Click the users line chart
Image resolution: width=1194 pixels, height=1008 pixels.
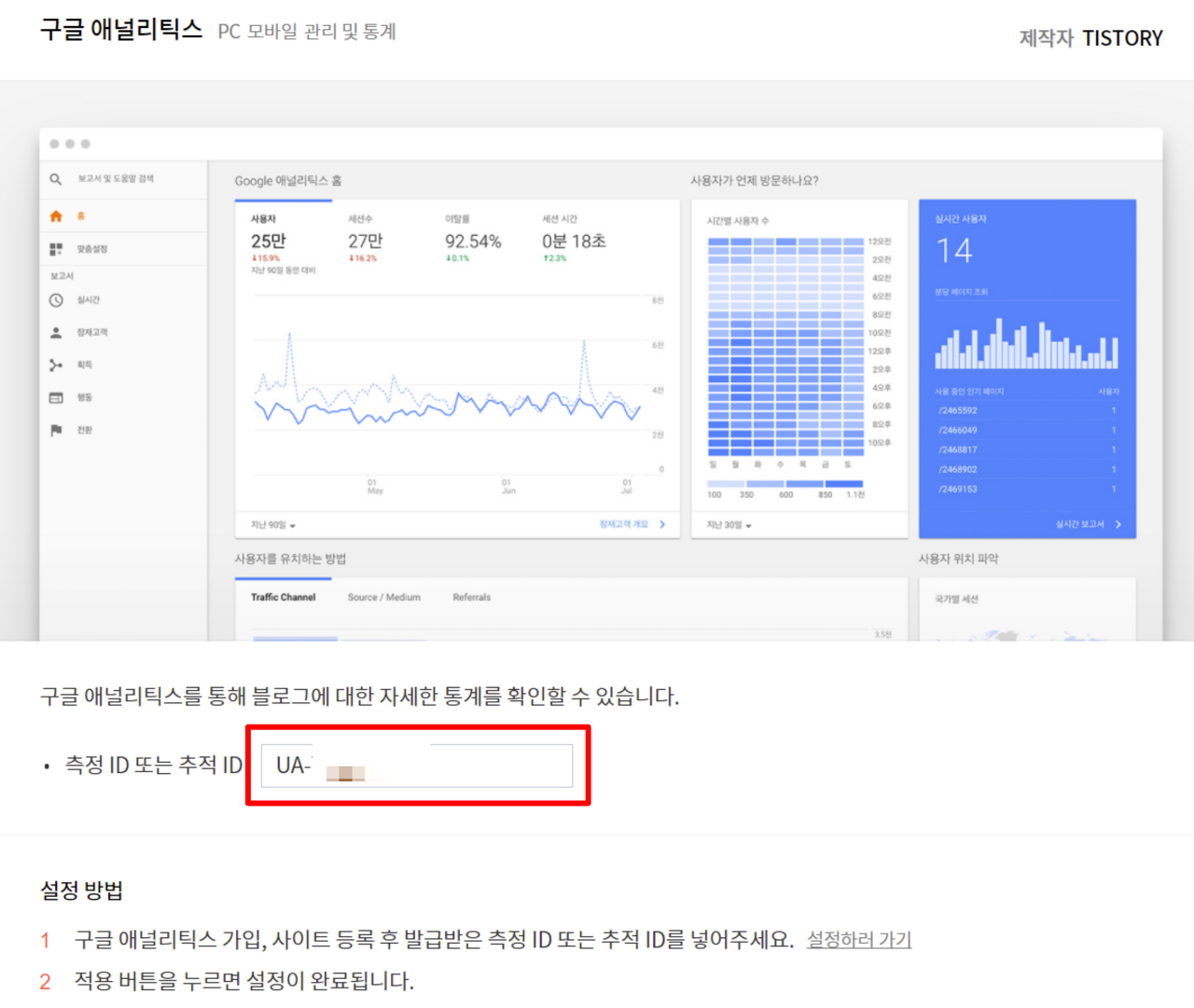tap(448, 382)
